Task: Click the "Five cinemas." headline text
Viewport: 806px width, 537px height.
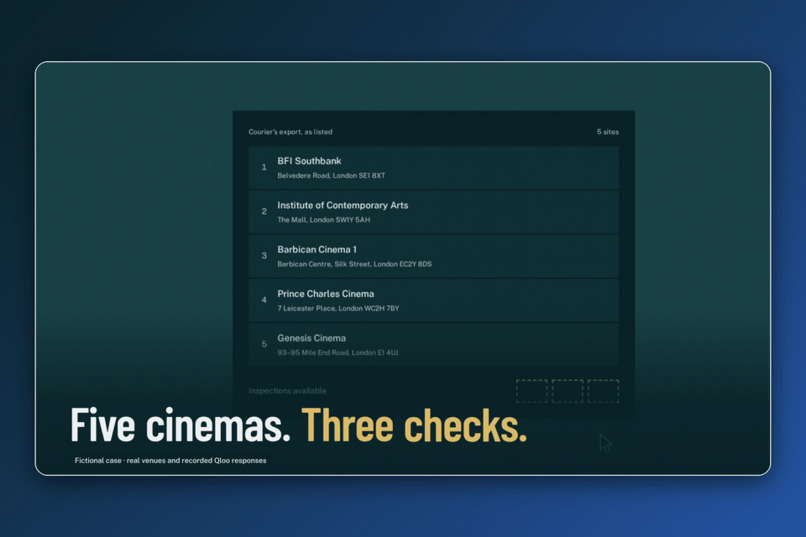Action: 180,425
